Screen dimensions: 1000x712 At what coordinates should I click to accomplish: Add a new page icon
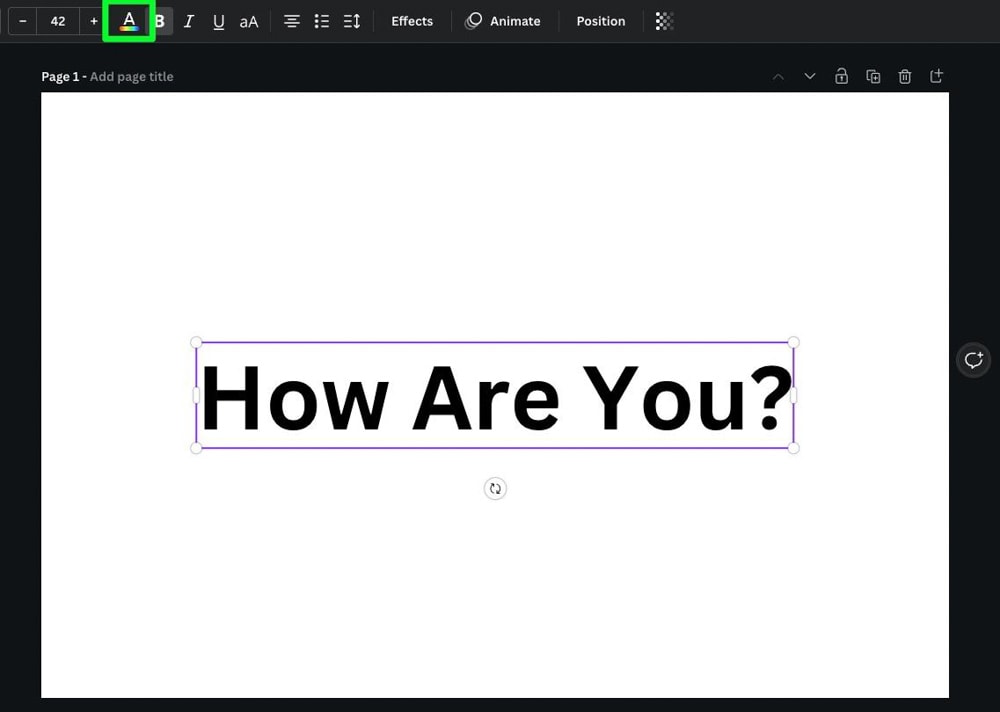pos(936,77)
